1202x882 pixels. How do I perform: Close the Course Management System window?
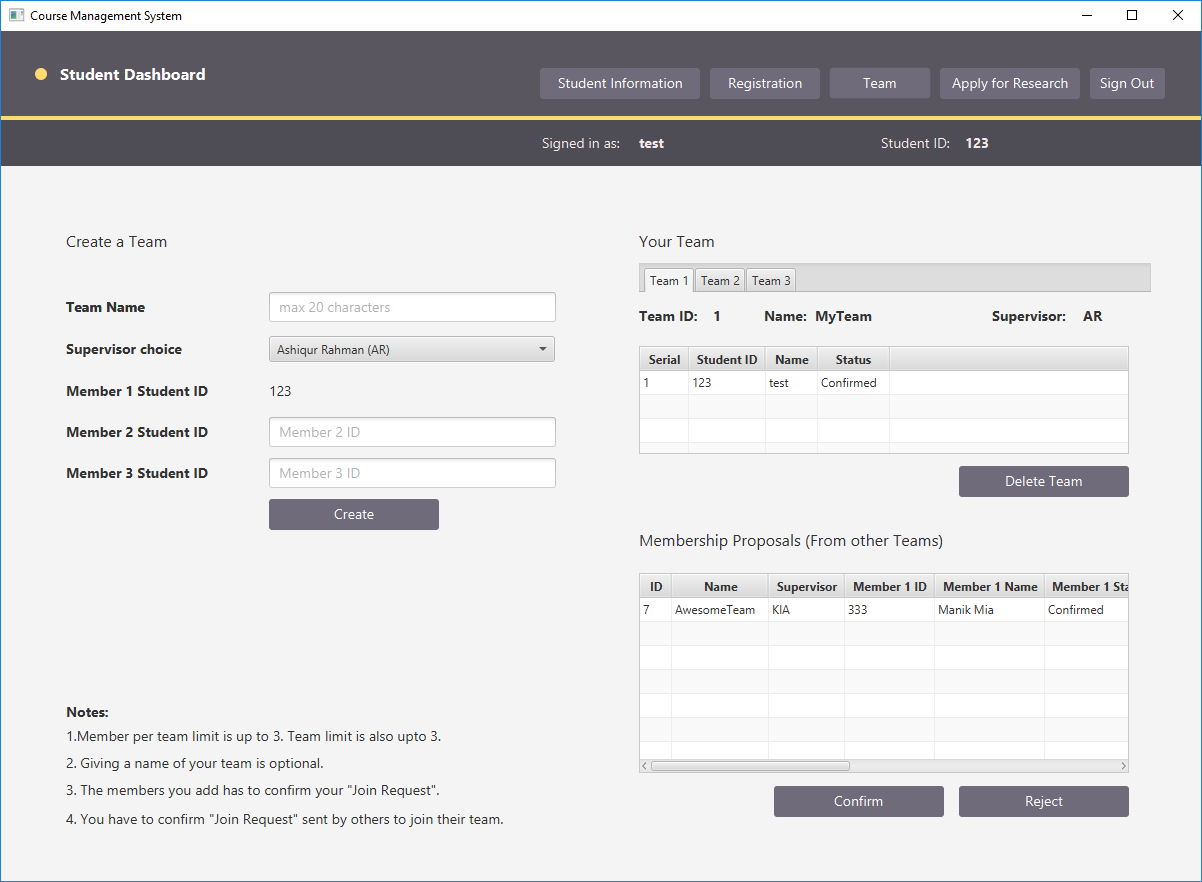1178,15
